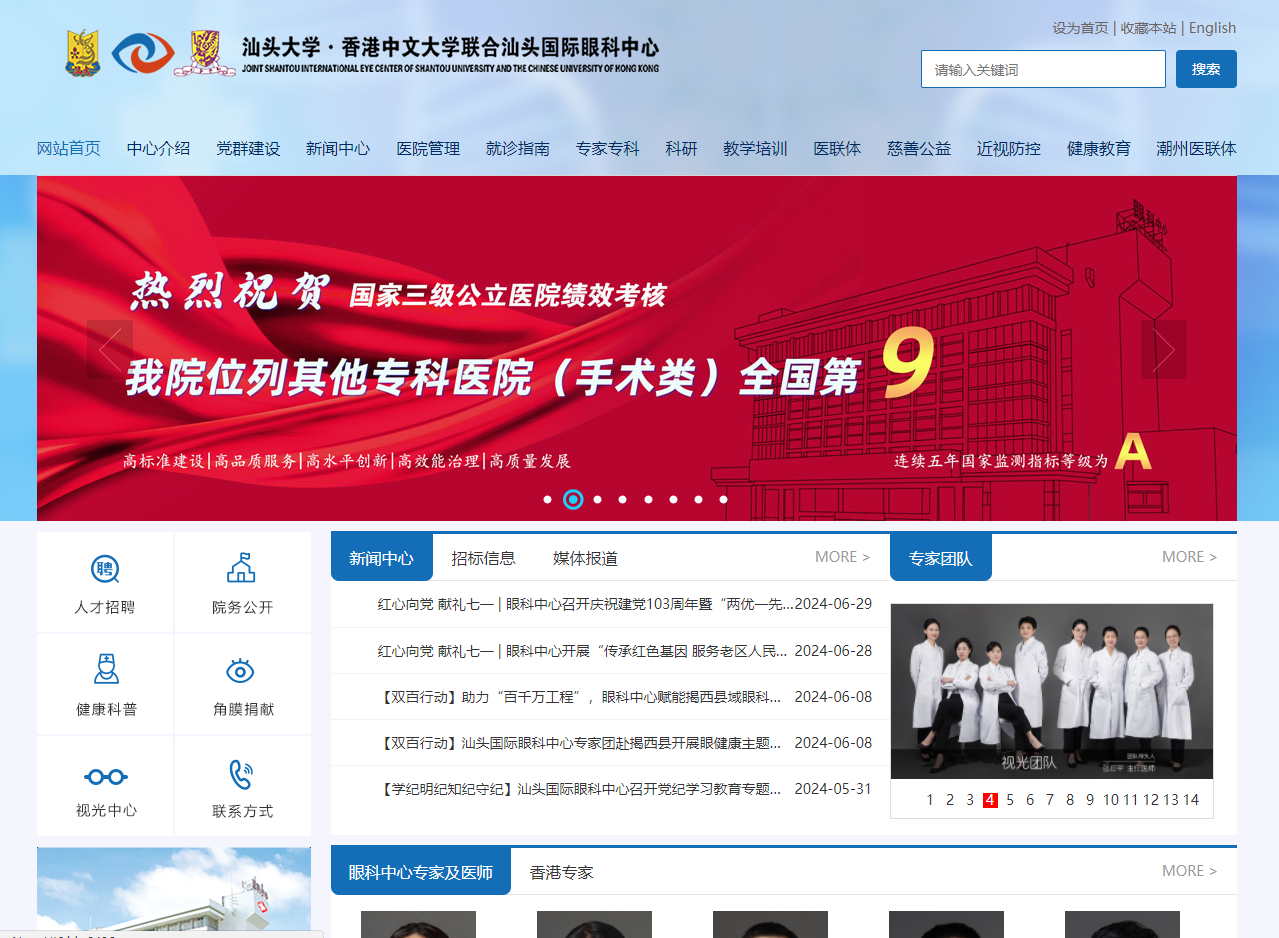Click the 设为首页 link

coord(1080,28)
